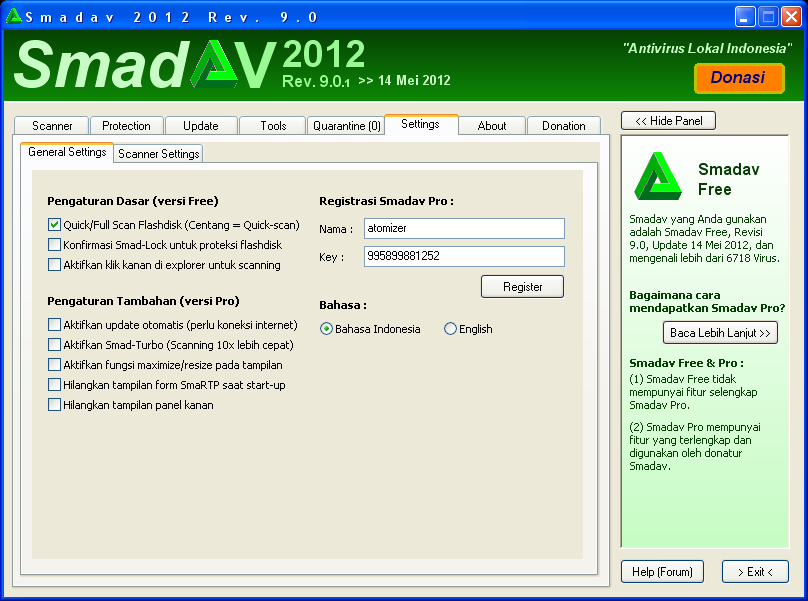
Task: Click the orange Donasi button
Action: pos(739,78)
